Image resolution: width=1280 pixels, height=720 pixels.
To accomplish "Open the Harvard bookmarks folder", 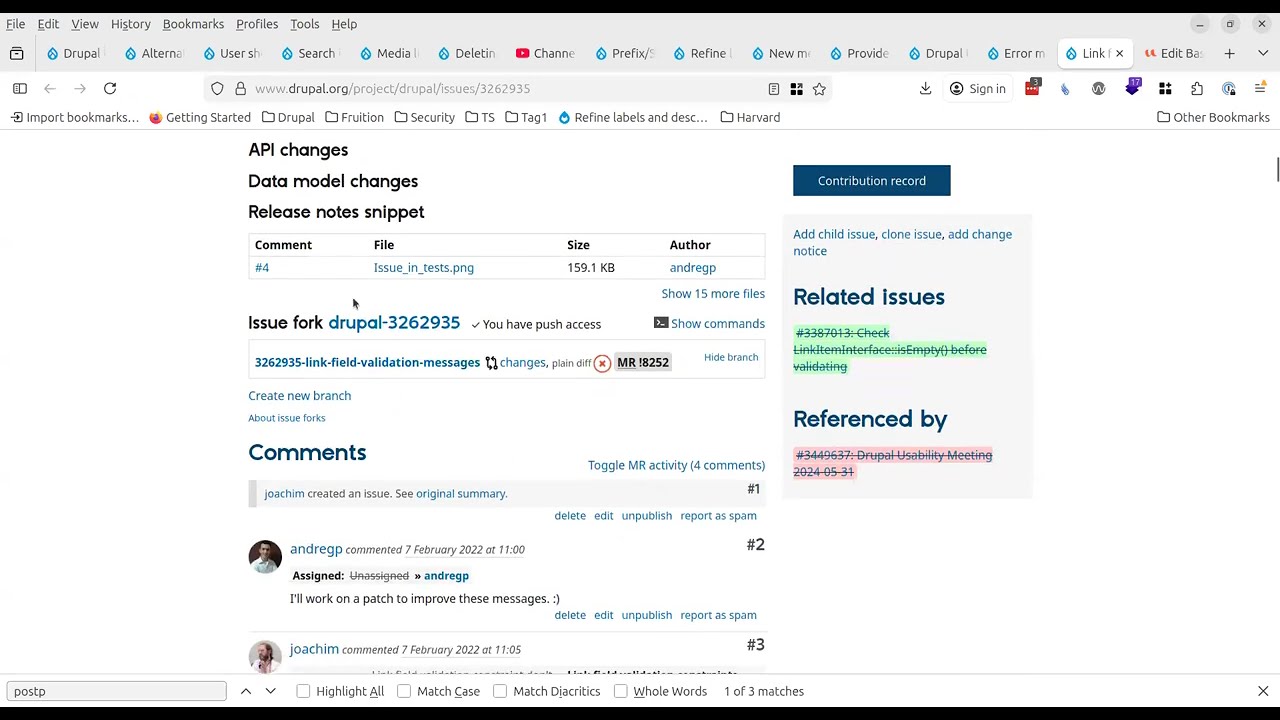I will point(750,117).
